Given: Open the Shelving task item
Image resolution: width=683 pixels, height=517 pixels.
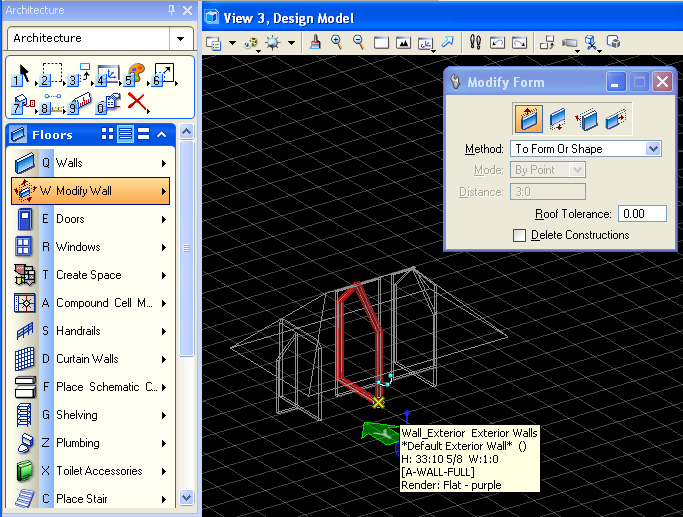Looking at the screenshot, I should pyautogui.click(x=91, y=415).
